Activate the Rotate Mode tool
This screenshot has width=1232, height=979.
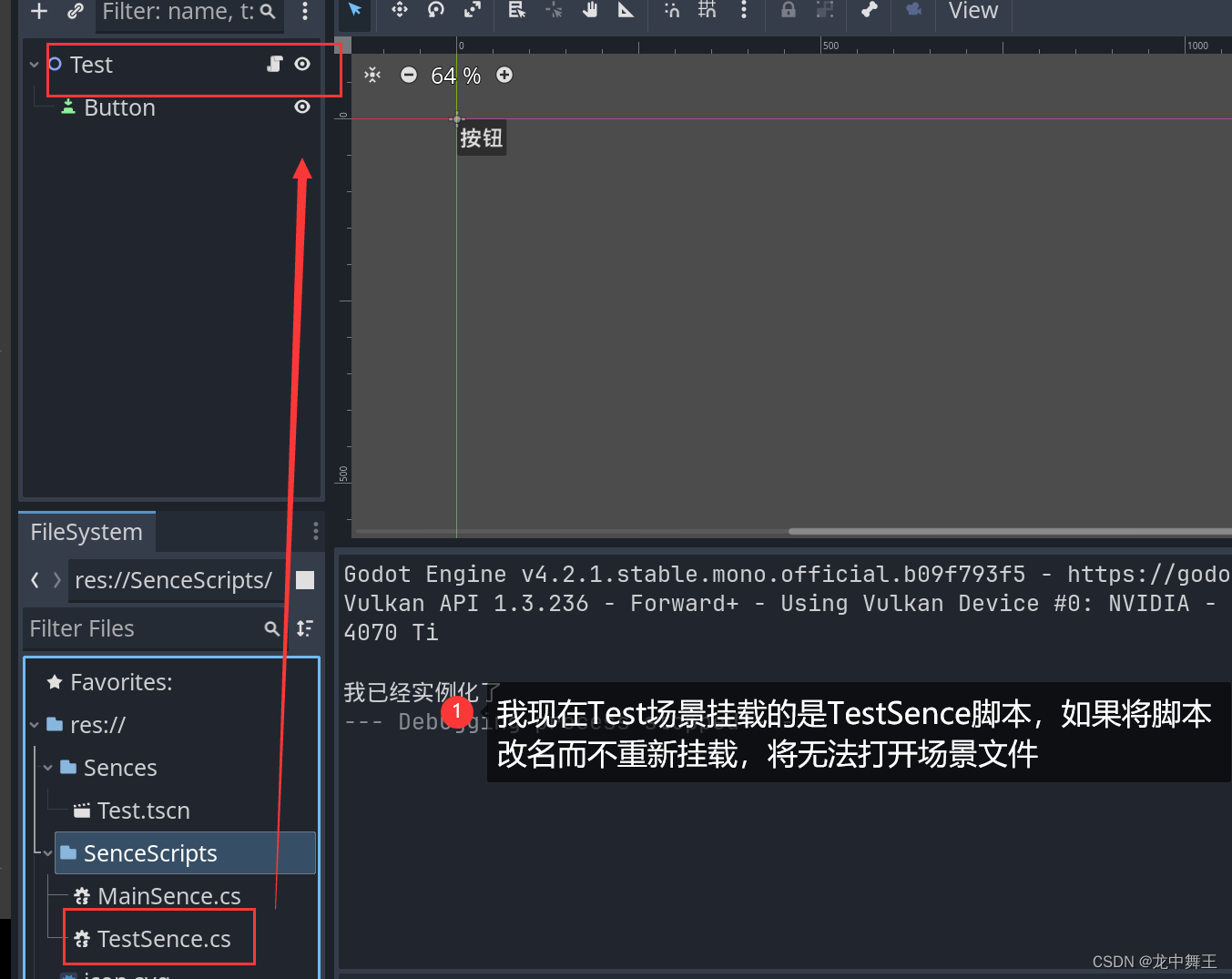coord(436,10)
